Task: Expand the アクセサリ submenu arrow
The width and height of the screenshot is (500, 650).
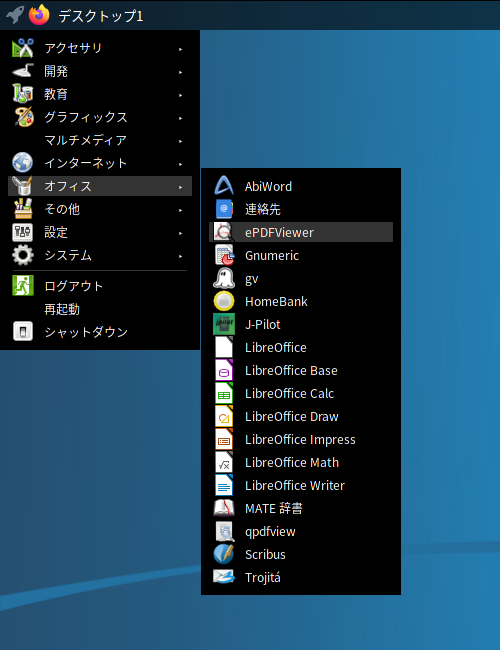Action: (x=181, y=49)
